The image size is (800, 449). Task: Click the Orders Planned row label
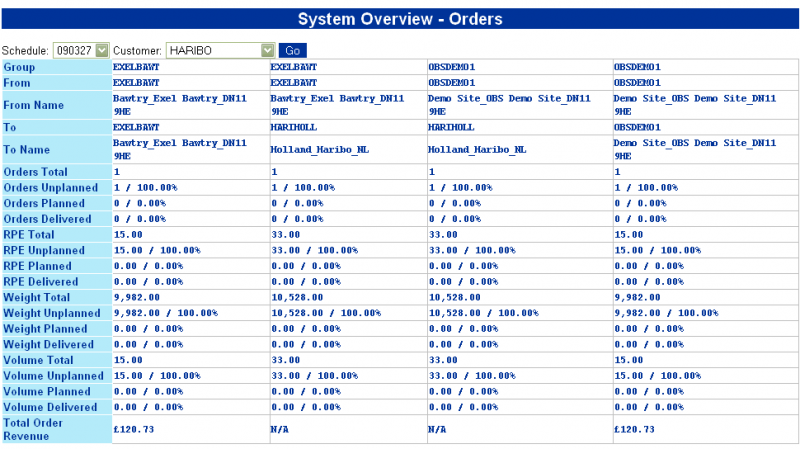pyautogui.click(x=44, y=203)
